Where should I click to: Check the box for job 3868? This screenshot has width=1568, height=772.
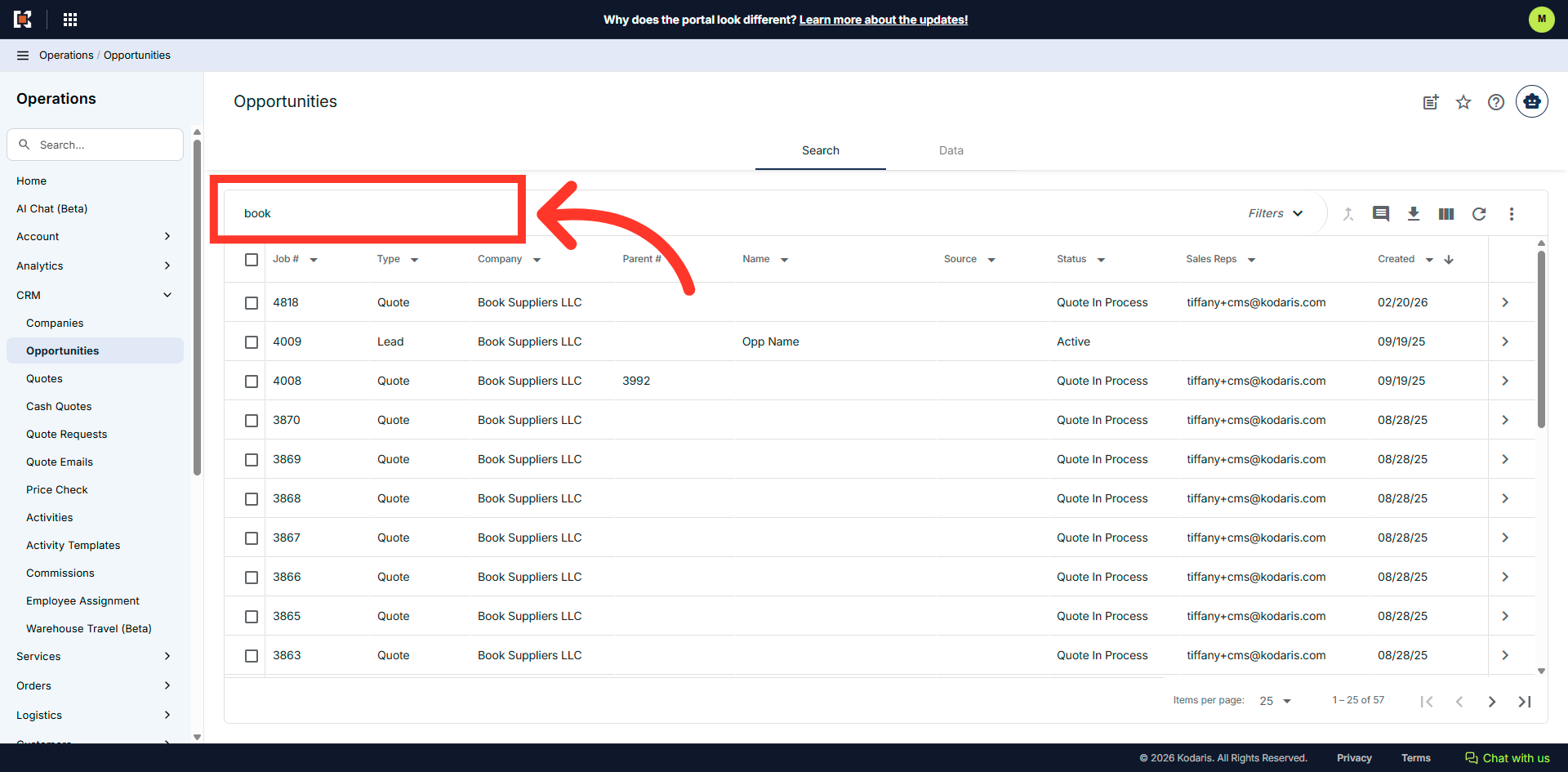pyautogui.click(x=252, y=499)
